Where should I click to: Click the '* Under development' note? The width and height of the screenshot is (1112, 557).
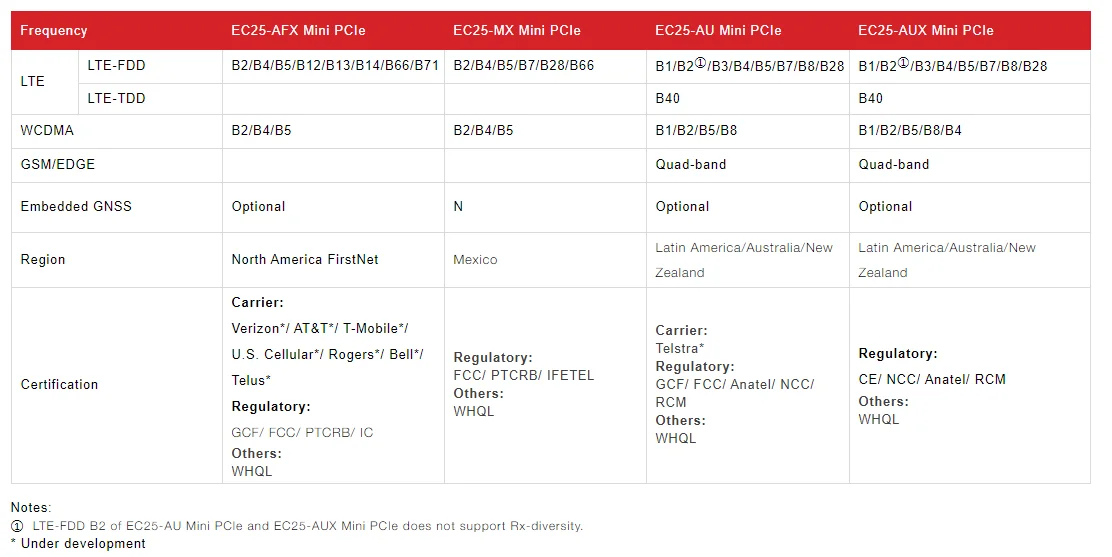tap(78, 544)
